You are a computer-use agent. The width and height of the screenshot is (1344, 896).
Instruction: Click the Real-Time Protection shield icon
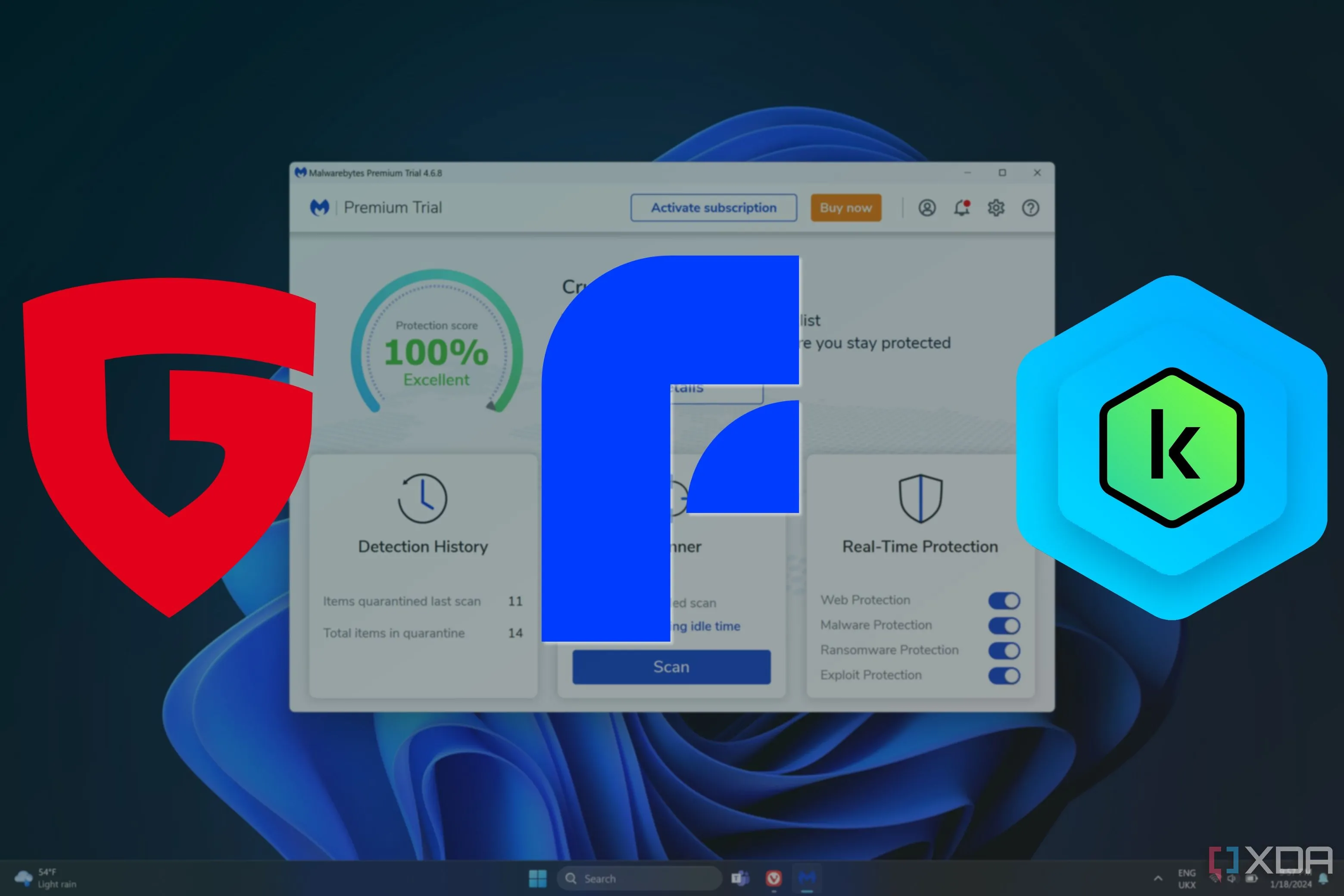(920, 498)
